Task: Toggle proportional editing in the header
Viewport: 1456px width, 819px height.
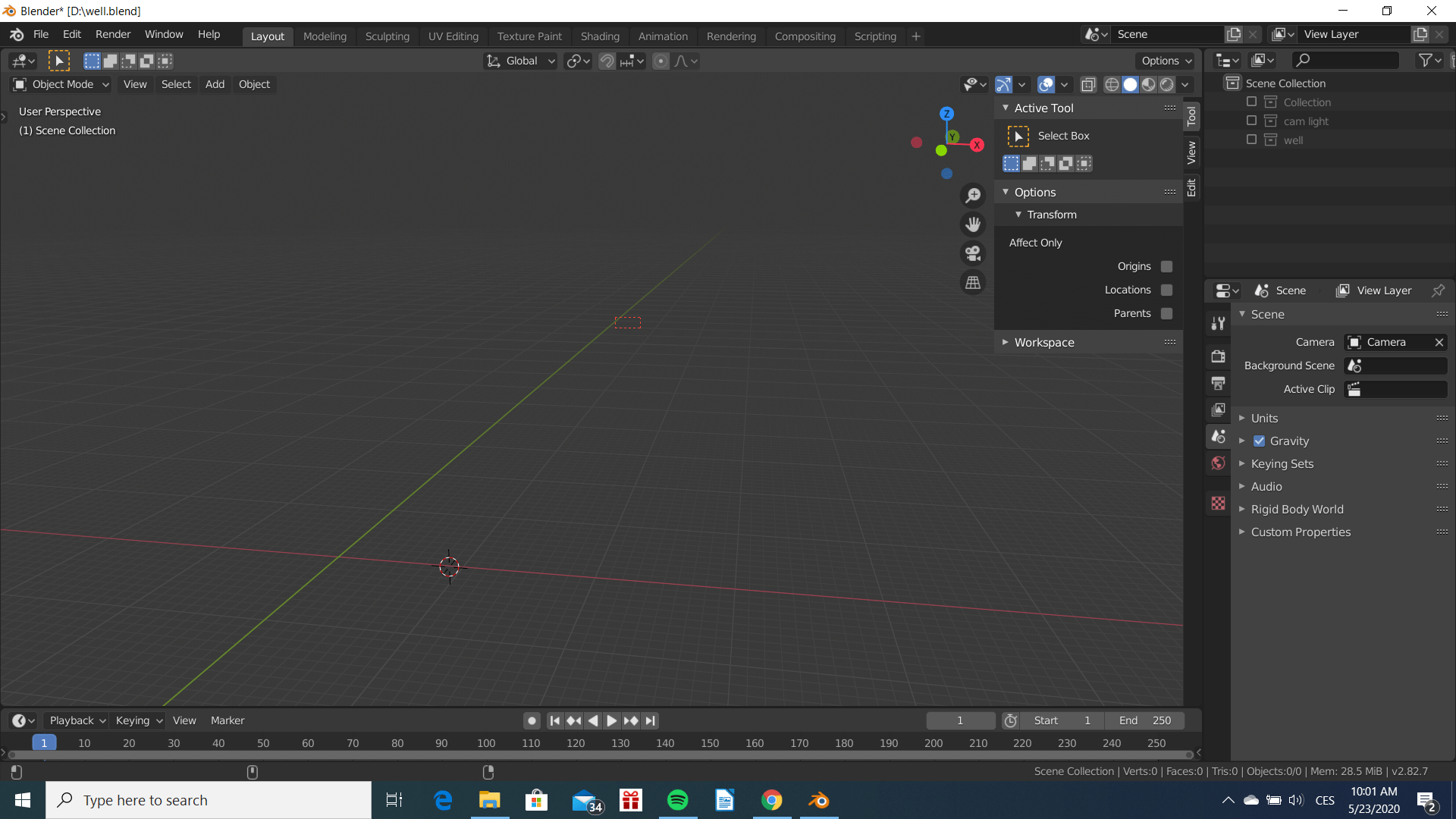Action: [x=661, y=61]
